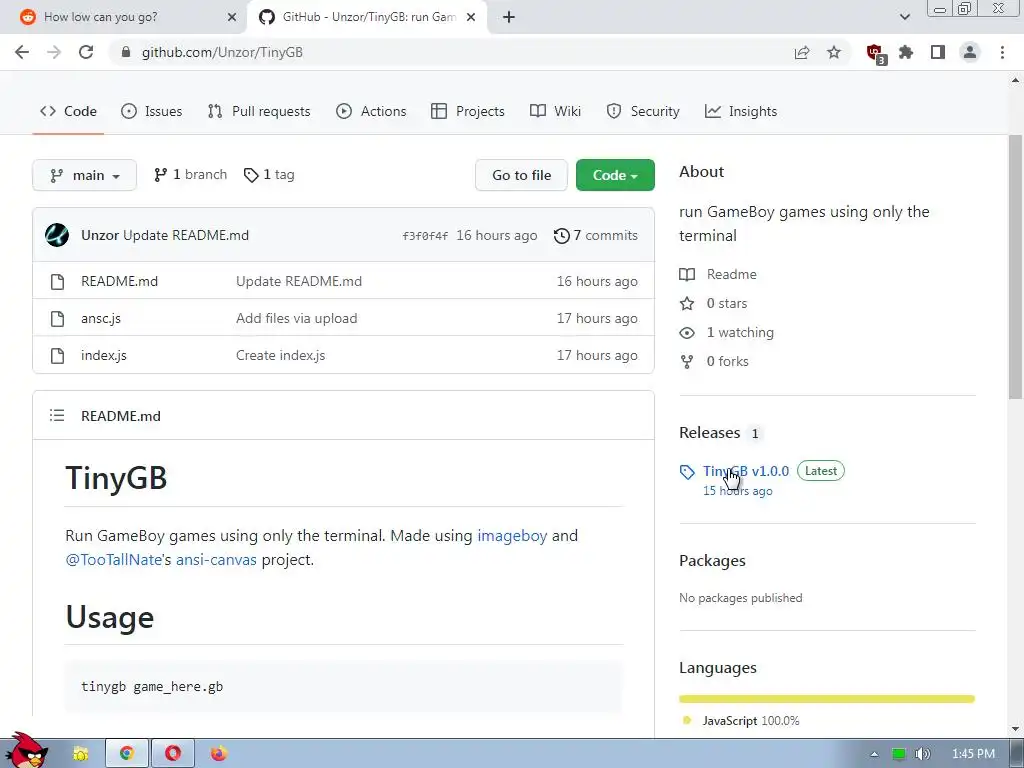Expand the green Code dropdown button
Screen dimensions: 1024x768
(615, 175)
